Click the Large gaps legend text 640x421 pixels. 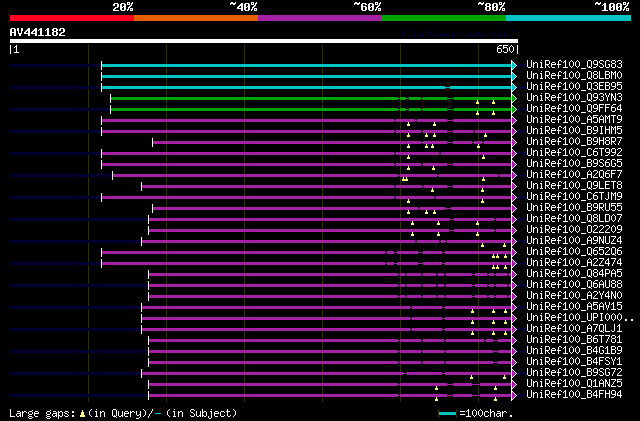123,413
